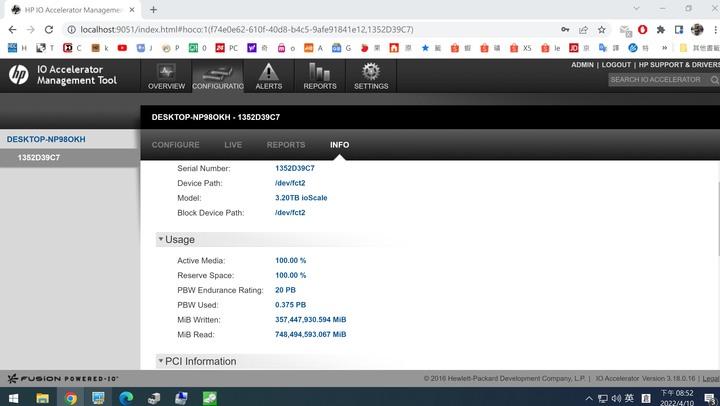The image size is (720, 406).
Task: Open Microsoft Edge from taskbar
Action: point(126,398)
